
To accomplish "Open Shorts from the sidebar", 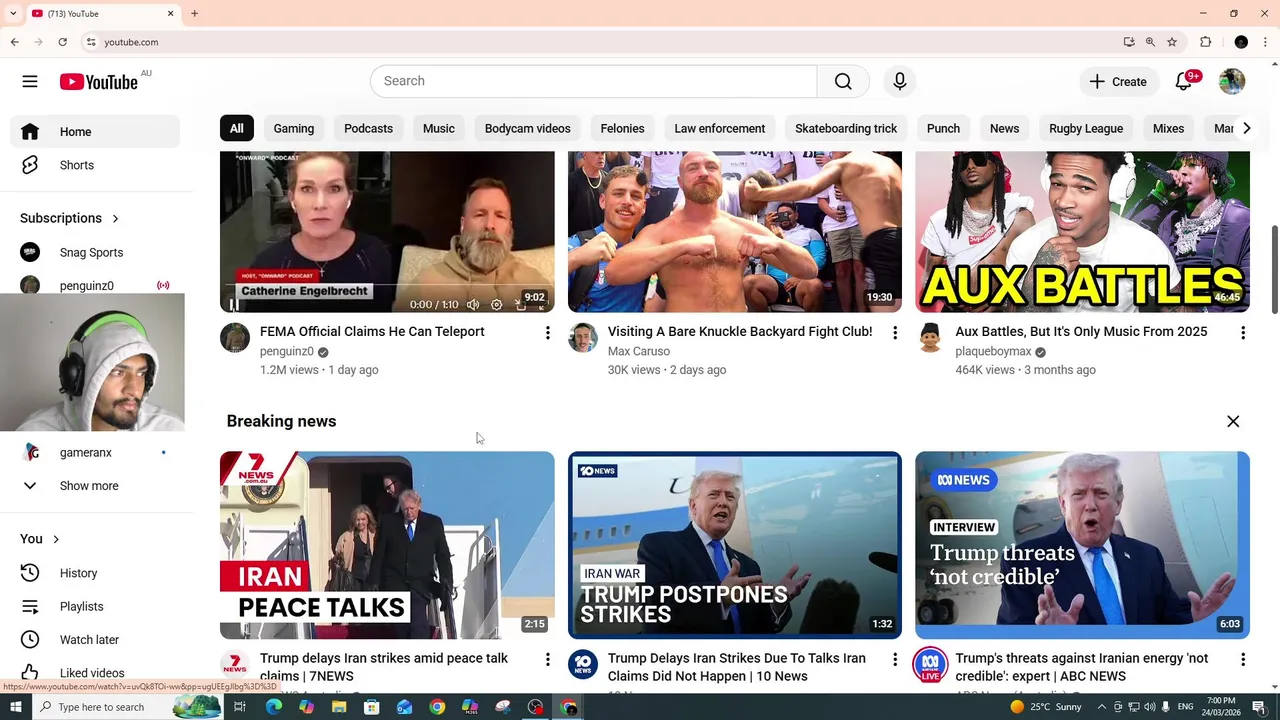I will tap(96, 165).
